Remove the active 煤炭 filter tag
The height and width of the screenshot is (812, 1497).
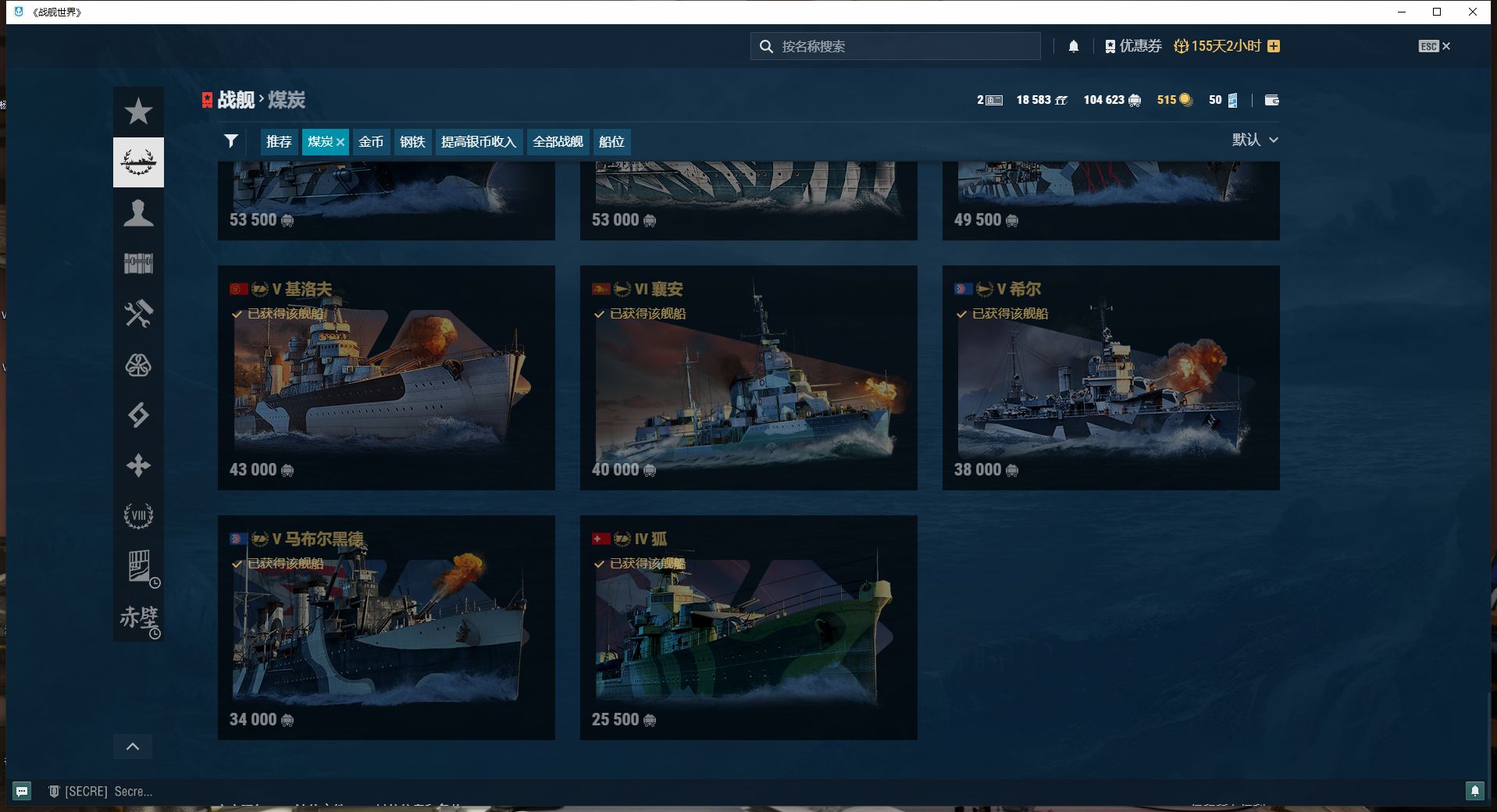340,142
